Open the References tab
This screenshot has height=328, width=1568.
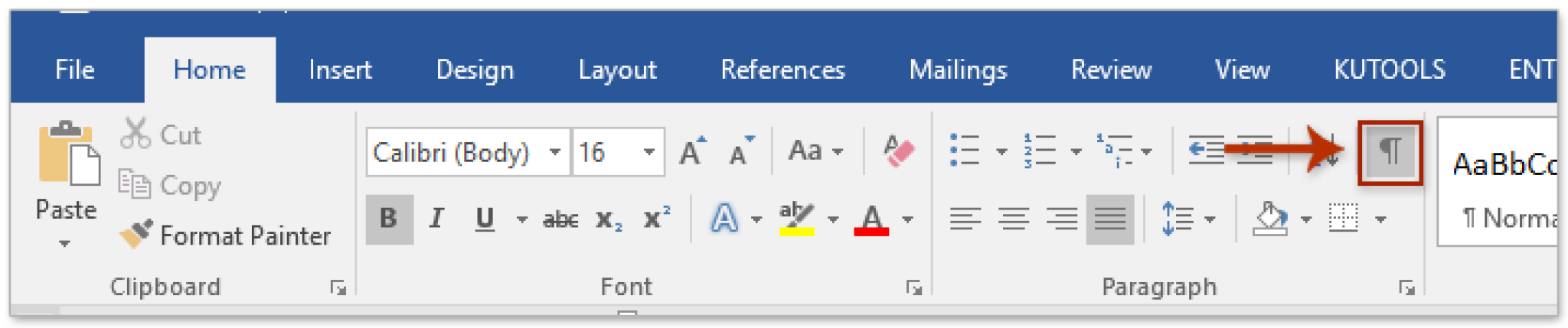782,70
